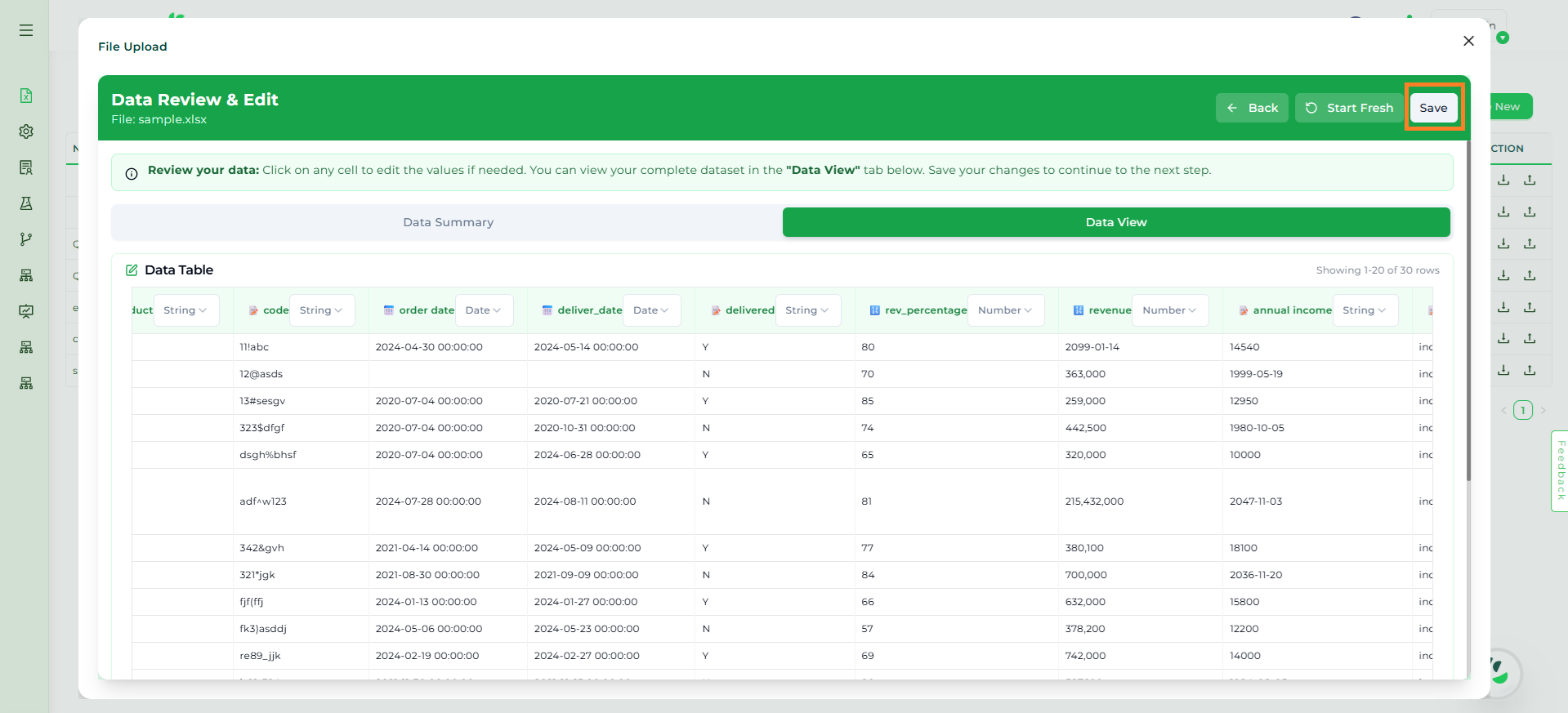Select the Data View tab
Image resolution: width=1568 pixels, height=713 pixels.
(x=1116, y=222)
